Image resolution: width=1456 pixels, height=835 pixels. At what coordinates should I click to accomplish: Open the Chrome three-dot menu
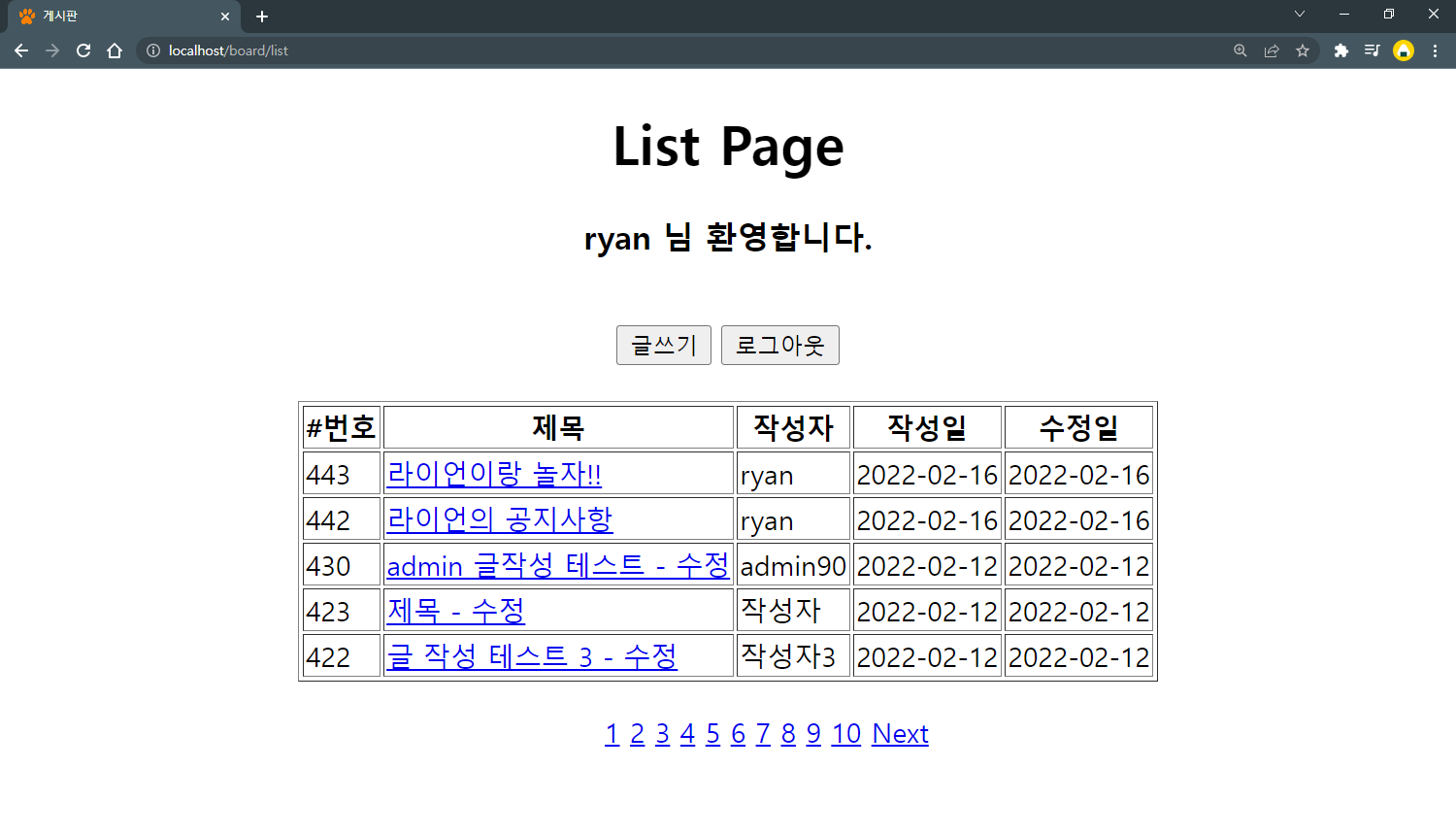tap(1437, 50)
